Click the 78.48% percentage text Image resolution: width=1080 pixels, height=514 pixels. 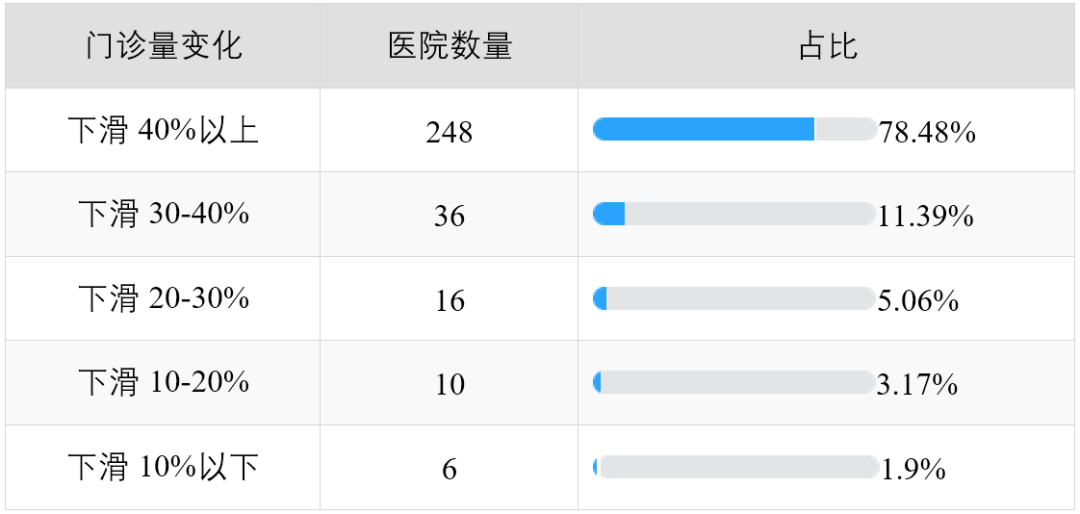926,132
